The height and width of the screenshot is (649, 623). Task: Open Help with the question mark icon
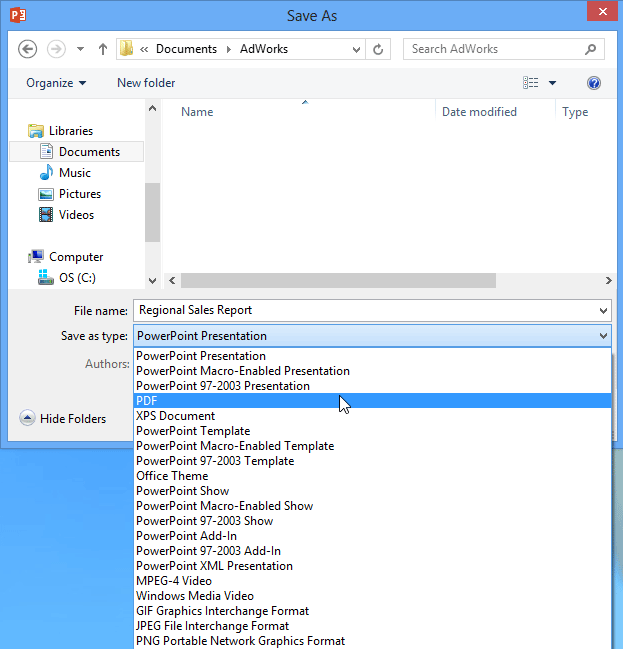594,83
